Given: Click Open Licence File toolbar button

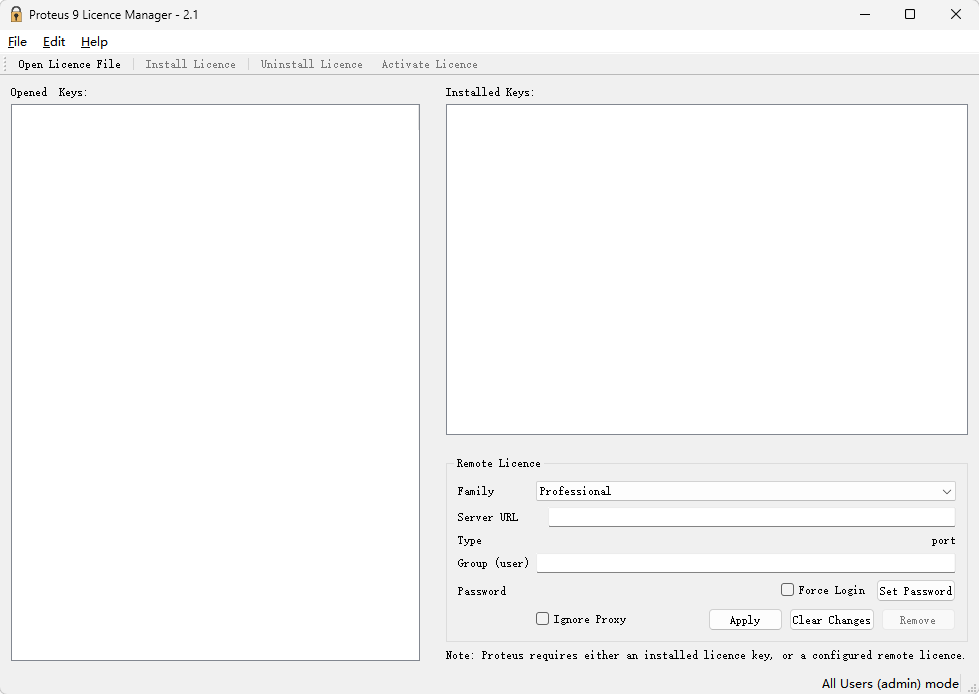Looking at the screenshot, I should [69, 64].
